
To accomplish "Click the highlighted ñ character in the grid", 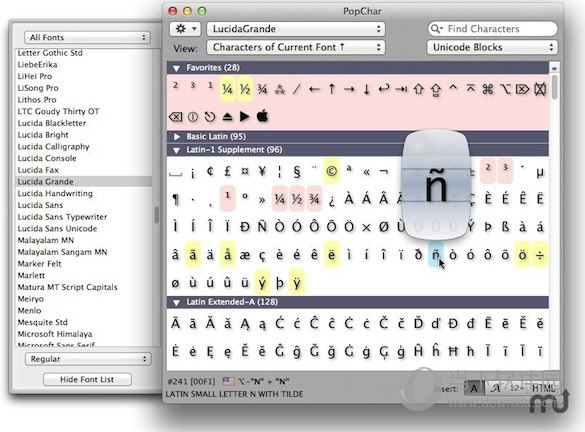I will 435,255.
